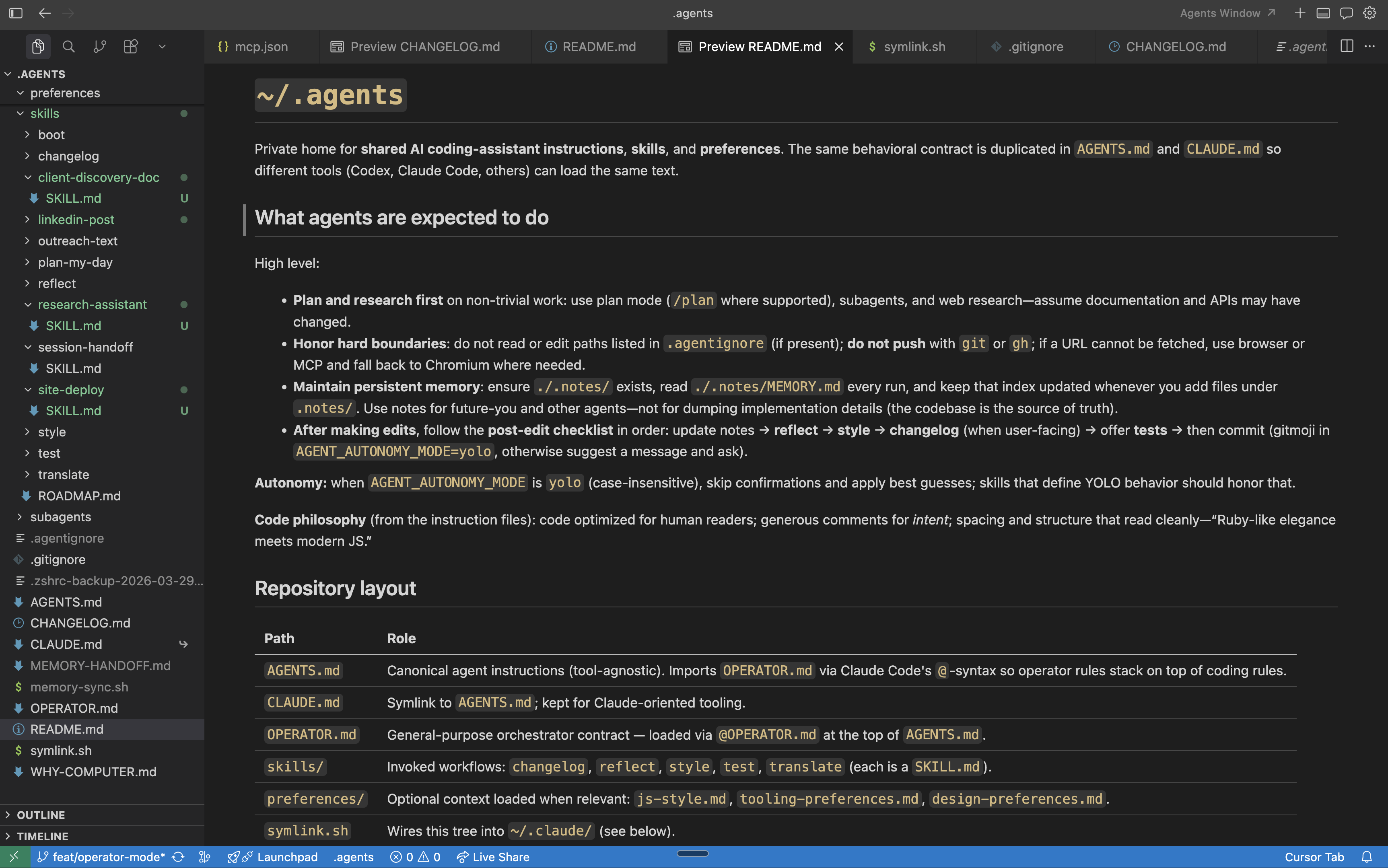
Task: Switch to the README.md editor tab
Action: point(599,47)
